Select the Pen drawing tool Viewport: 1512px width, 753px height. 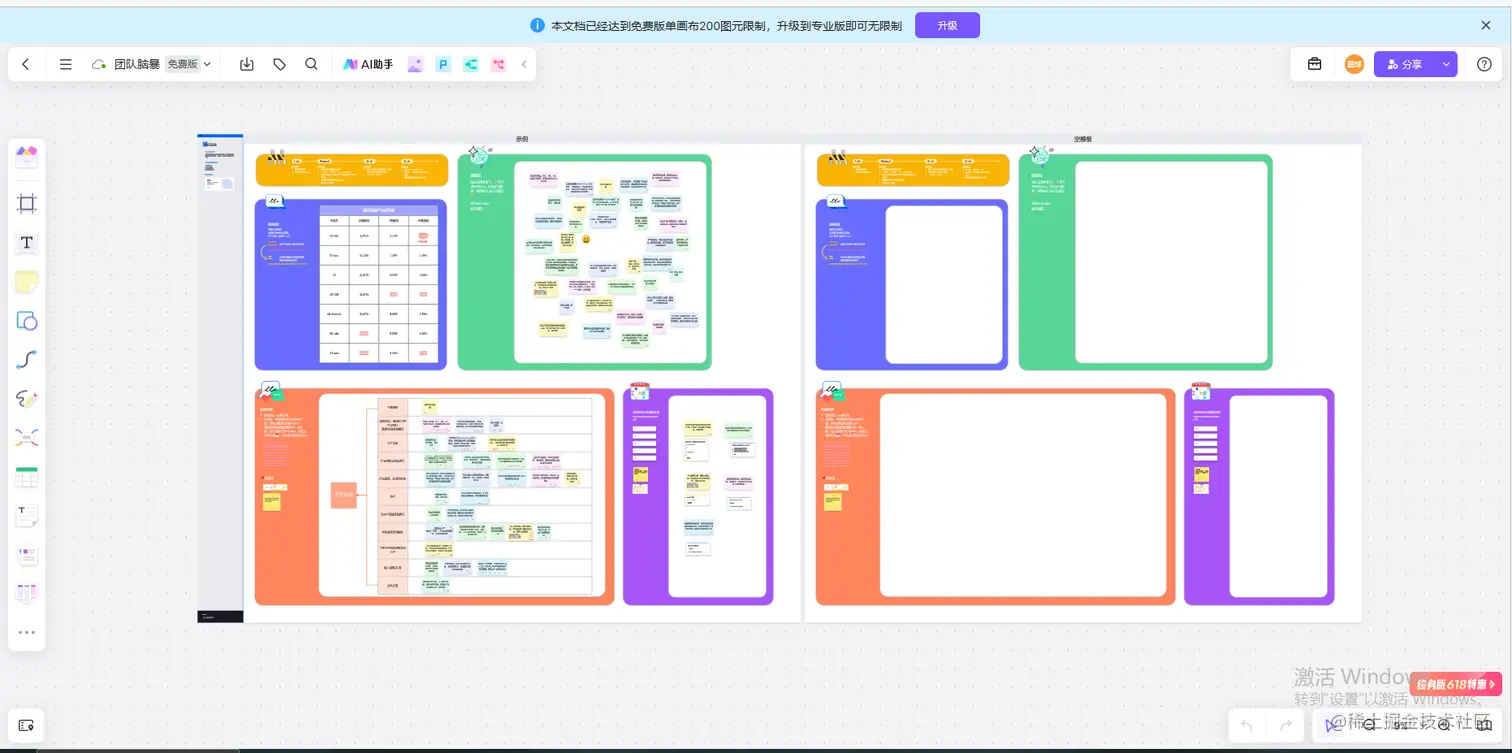coord(27,399)
